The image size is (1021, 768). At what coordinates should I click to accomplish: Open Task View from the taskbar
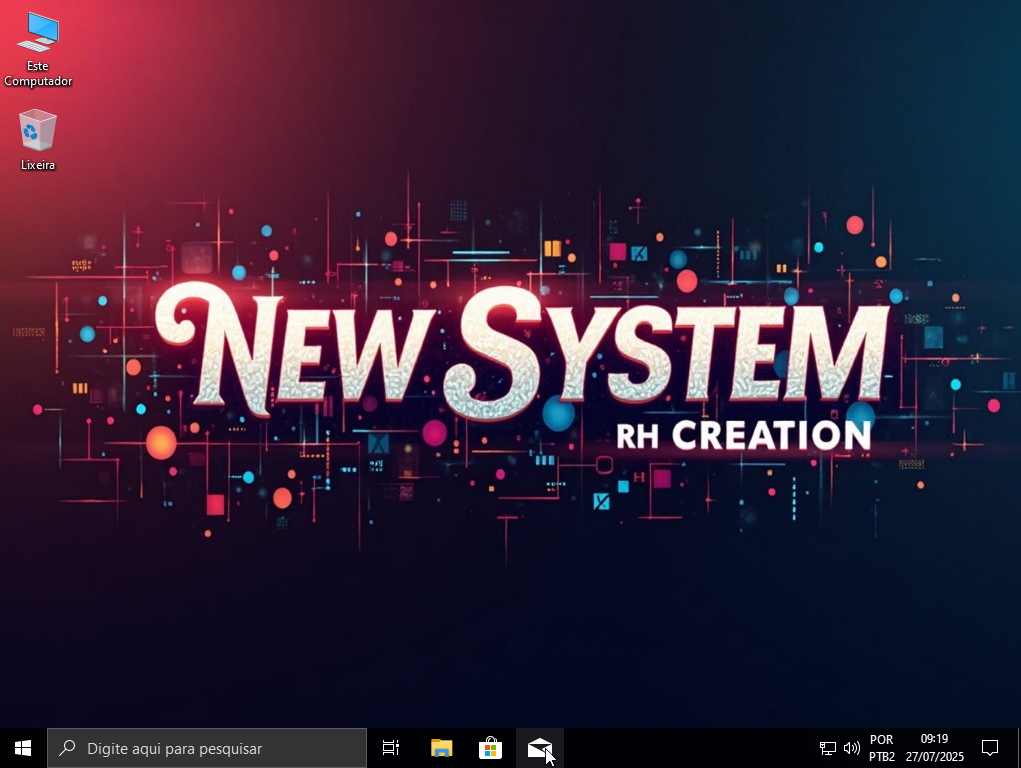coord(391,748)
